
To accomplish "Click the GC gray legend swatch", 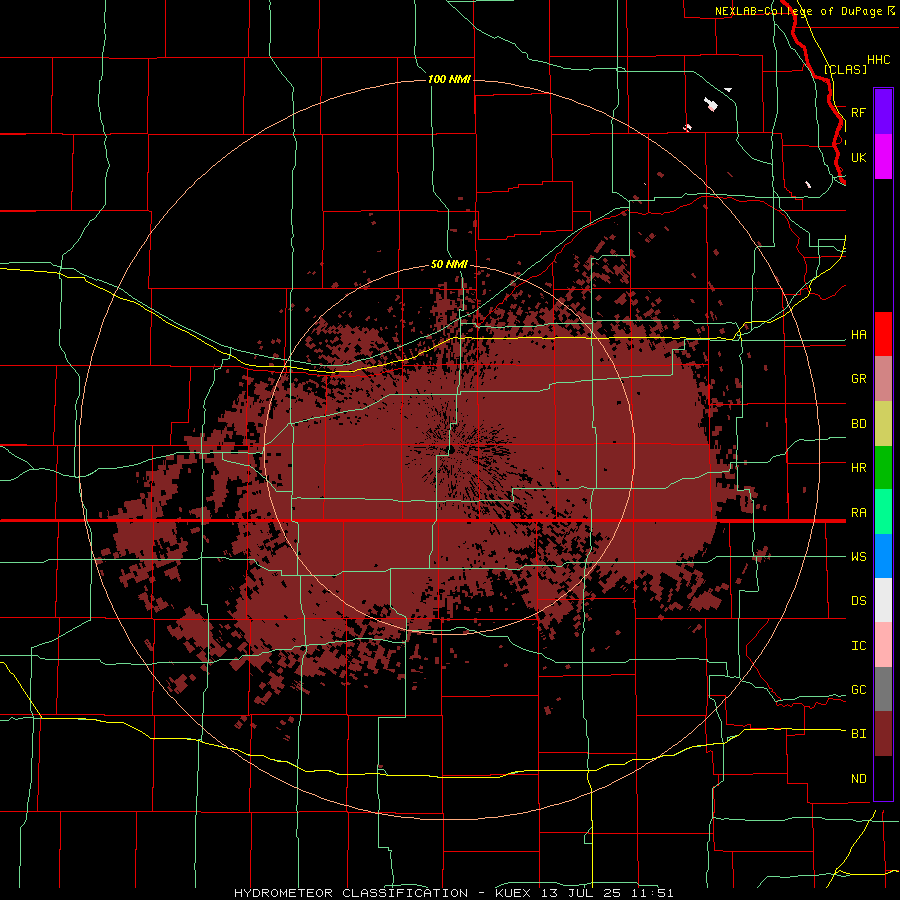I will (883, 689).
